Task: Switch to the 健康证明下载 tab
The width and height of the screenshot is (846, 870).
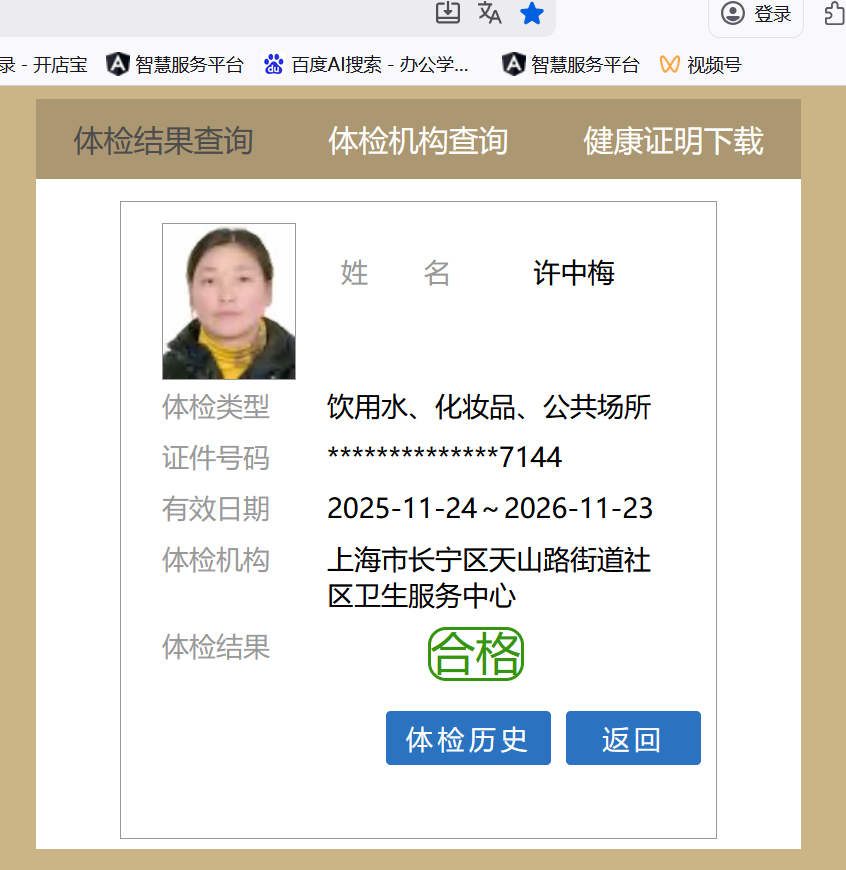Action: coord(673,141)
